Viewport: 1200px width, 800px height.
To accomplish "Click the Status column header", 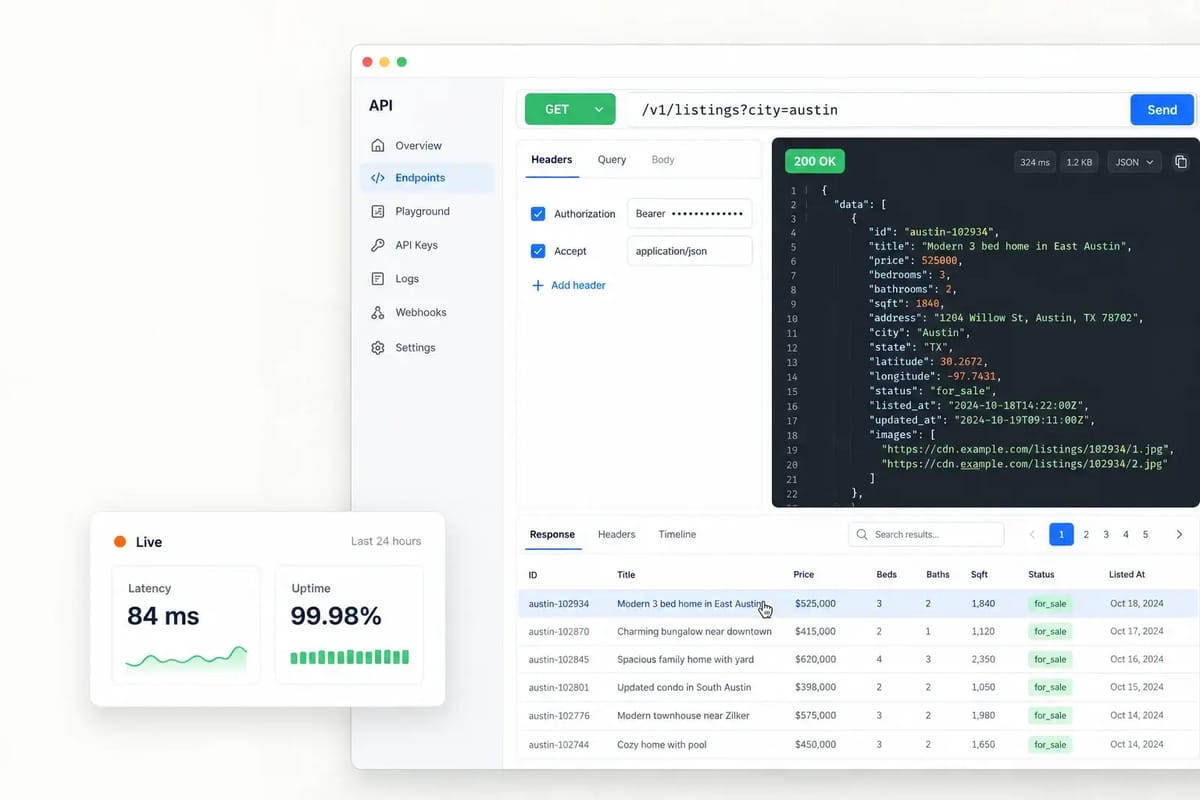I will click(x=1041, y=574).
